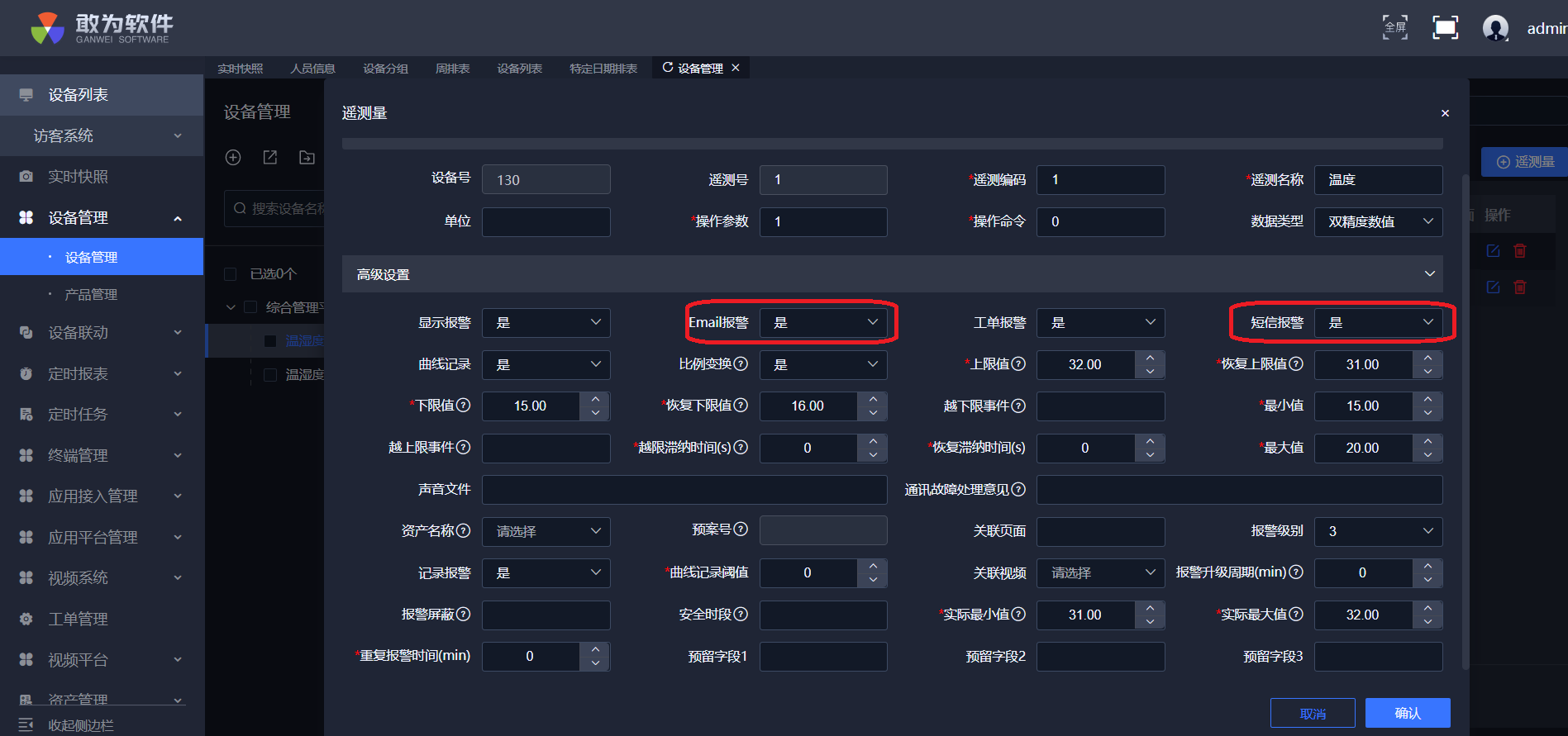Viewport: 1568px width, 736px height.
Task: Click the refresh icon on 设备管理 tab
Action: pyautogui.click(x=668, y=68)
